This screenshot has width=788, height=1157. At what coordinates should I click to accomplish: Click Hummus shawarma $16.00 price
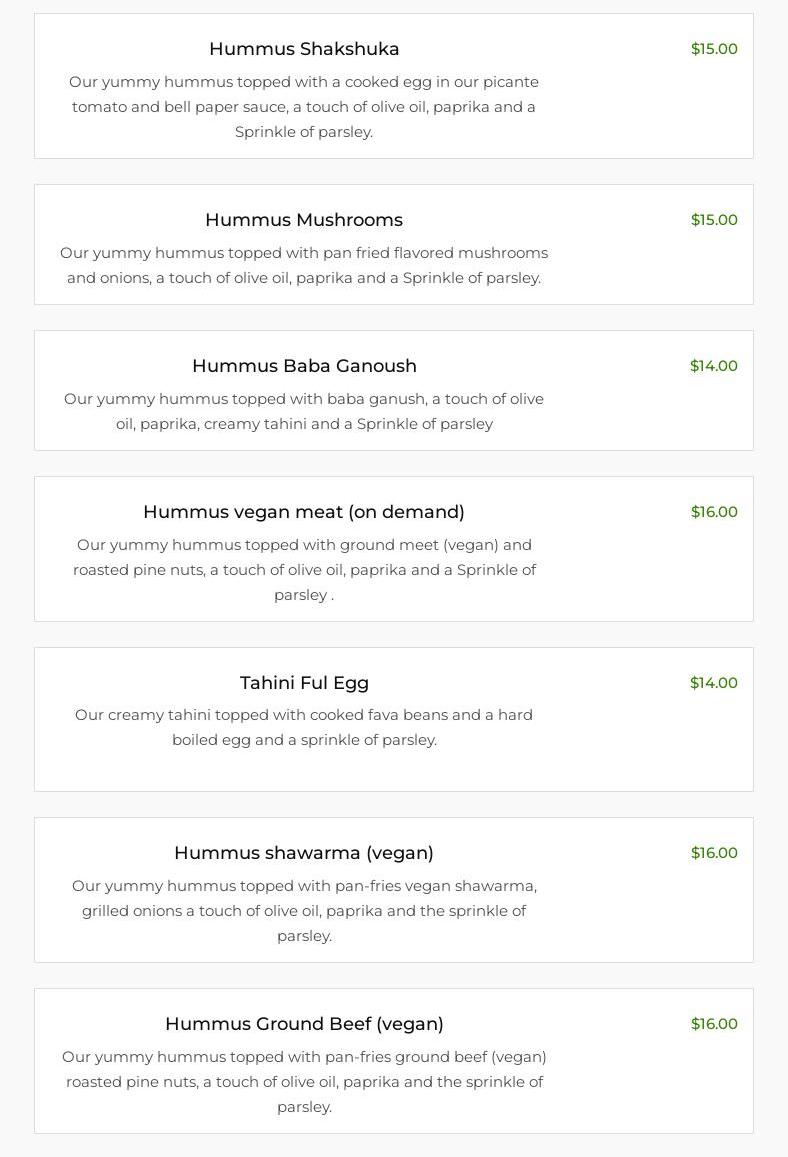pos(714,853)
